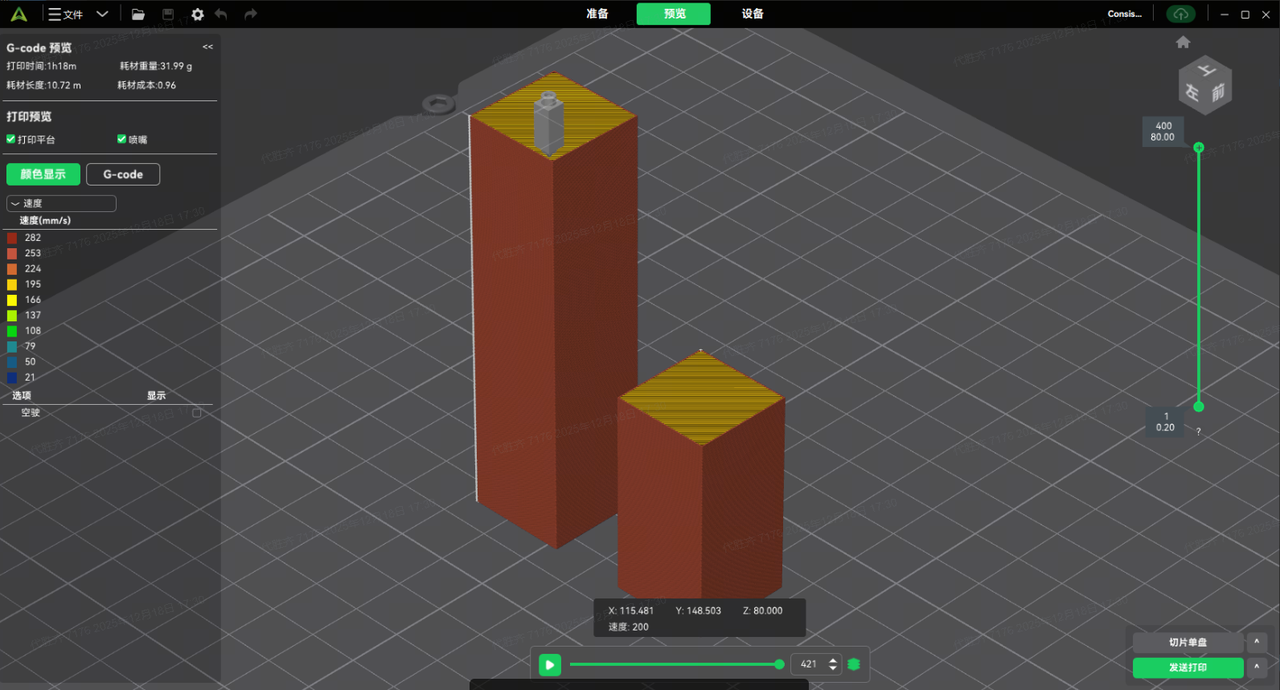Viewport: 1280px width, 690px height.
Task: Toggle the 打印平台 checkbox
Action: 11,139
